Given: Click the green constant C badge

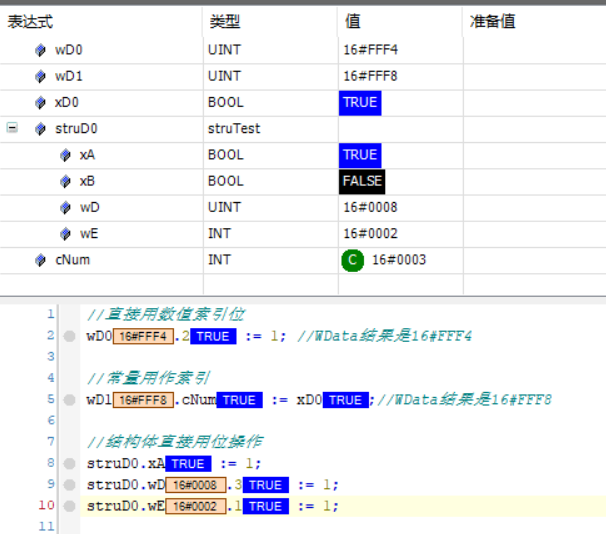Looking at the screenshot, I should 352,260.
